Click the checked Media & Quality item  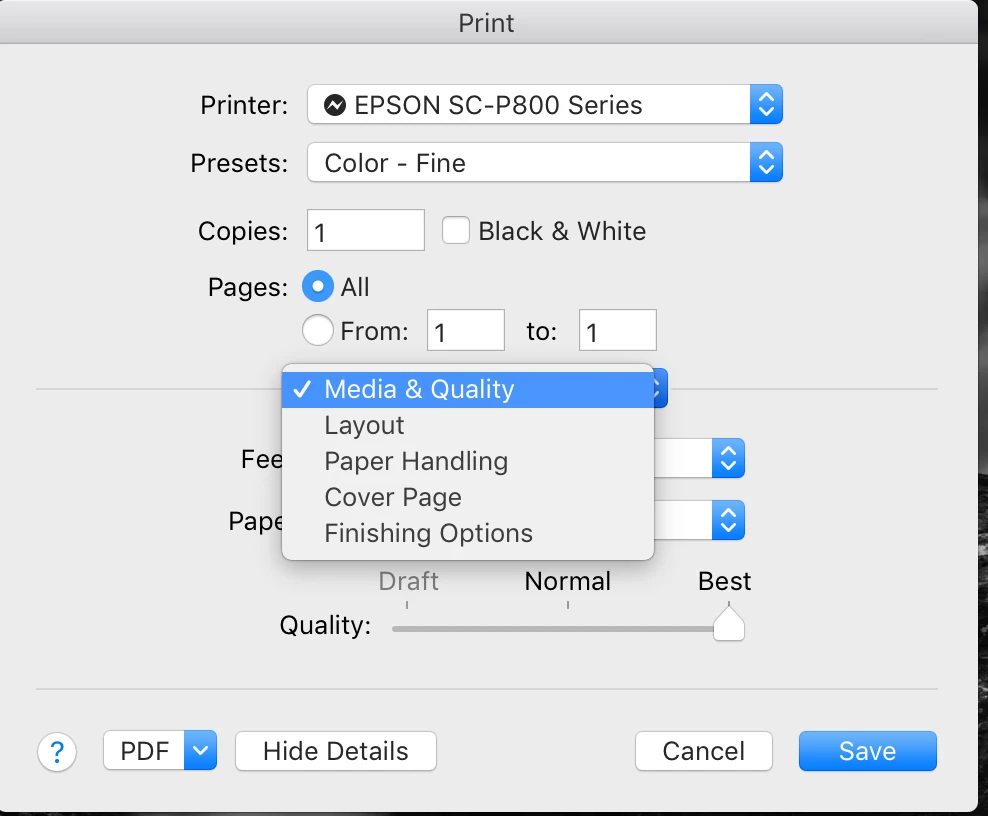tap(419, 389)
